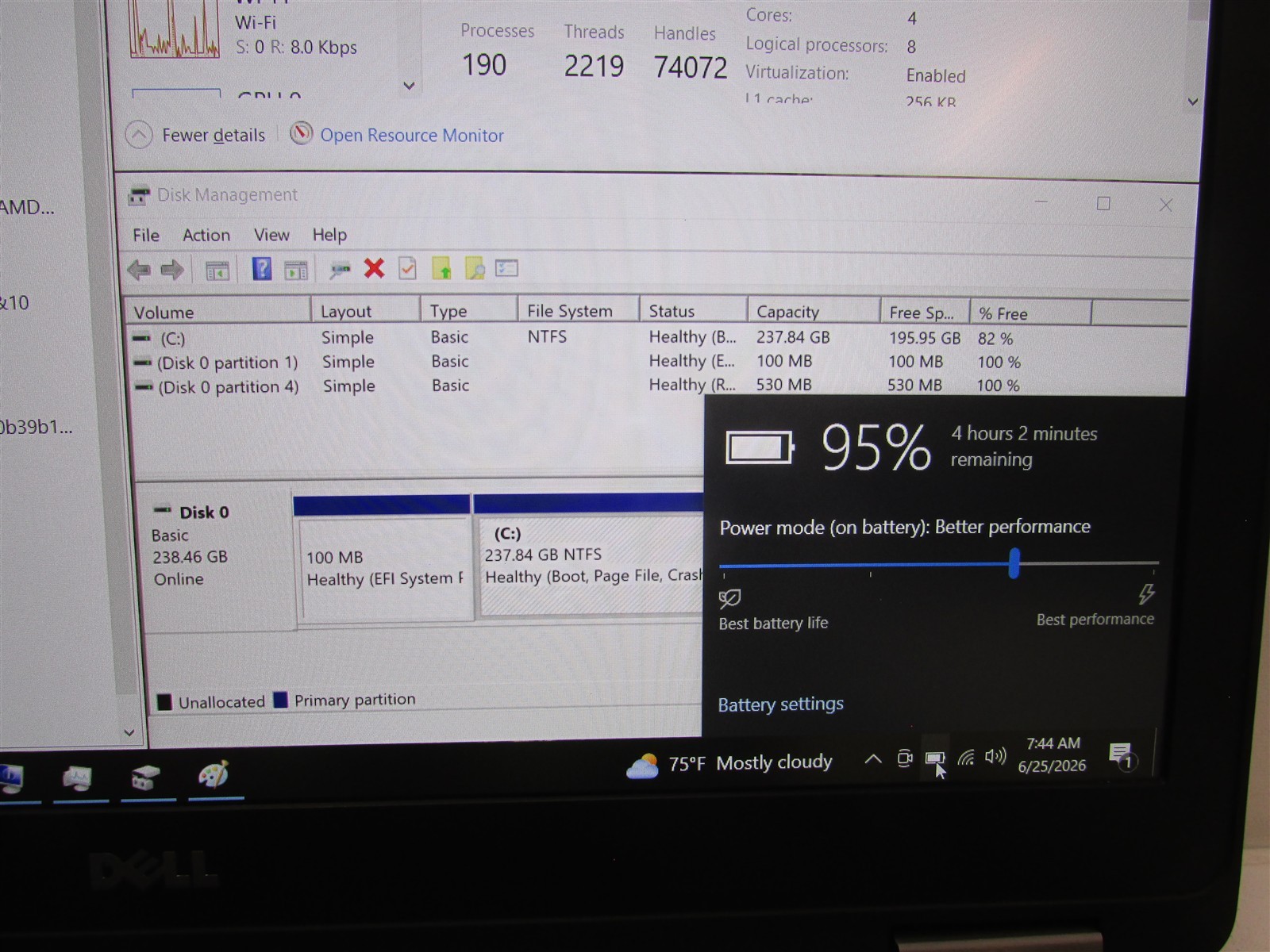Click the power mode slider handle
Image resolution: width=1270 pixels, height=952 pixels.
pos(1014,563)
